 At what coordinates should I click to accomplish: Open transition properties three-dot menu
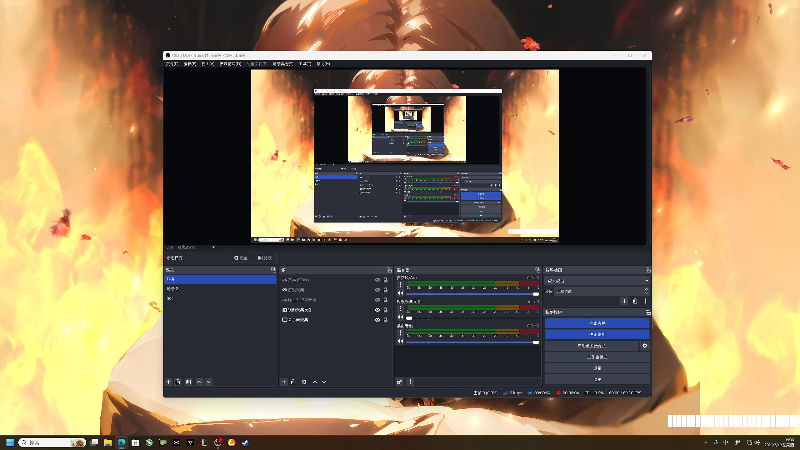pyautogui.click(x=645, y=301)
